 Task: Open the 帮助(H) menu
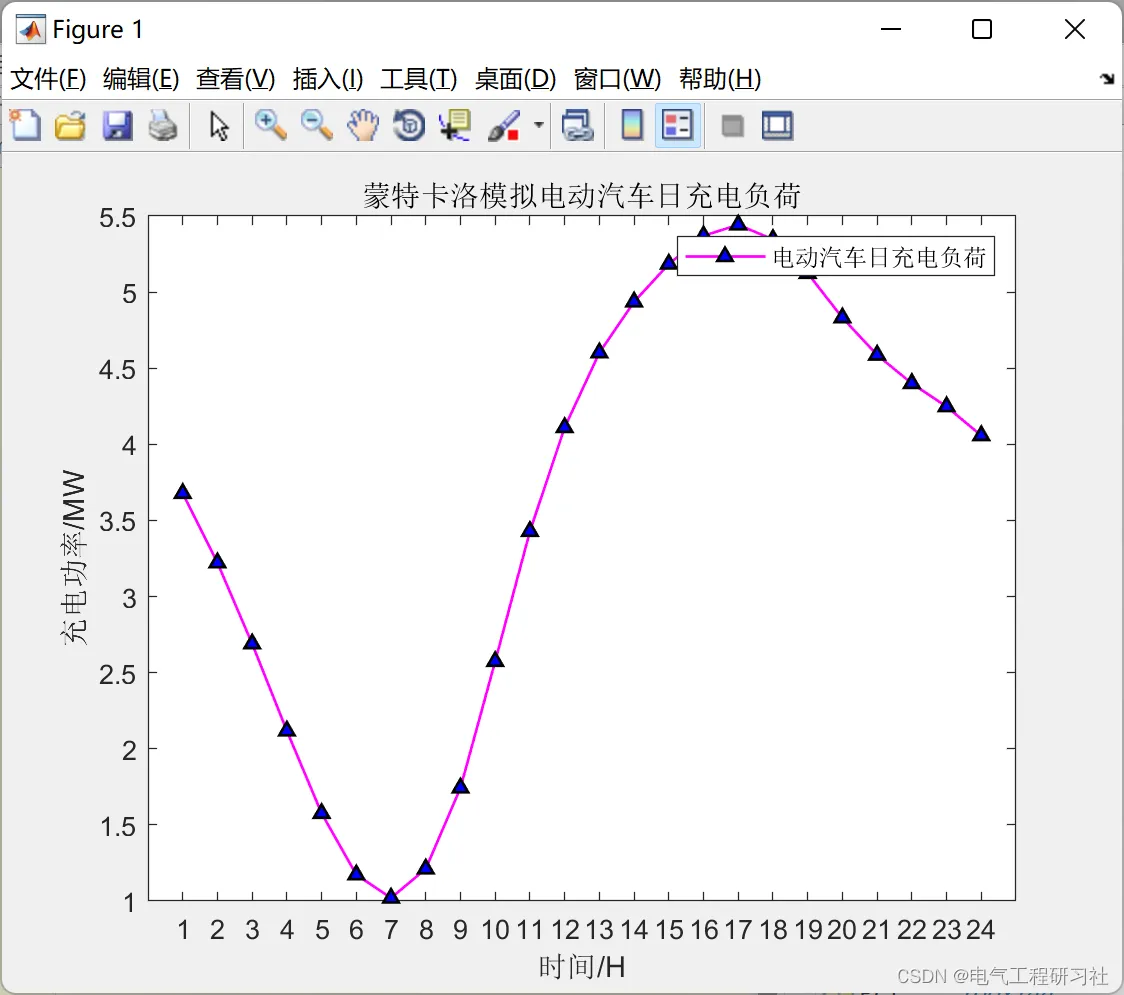(x=720, y=79)
